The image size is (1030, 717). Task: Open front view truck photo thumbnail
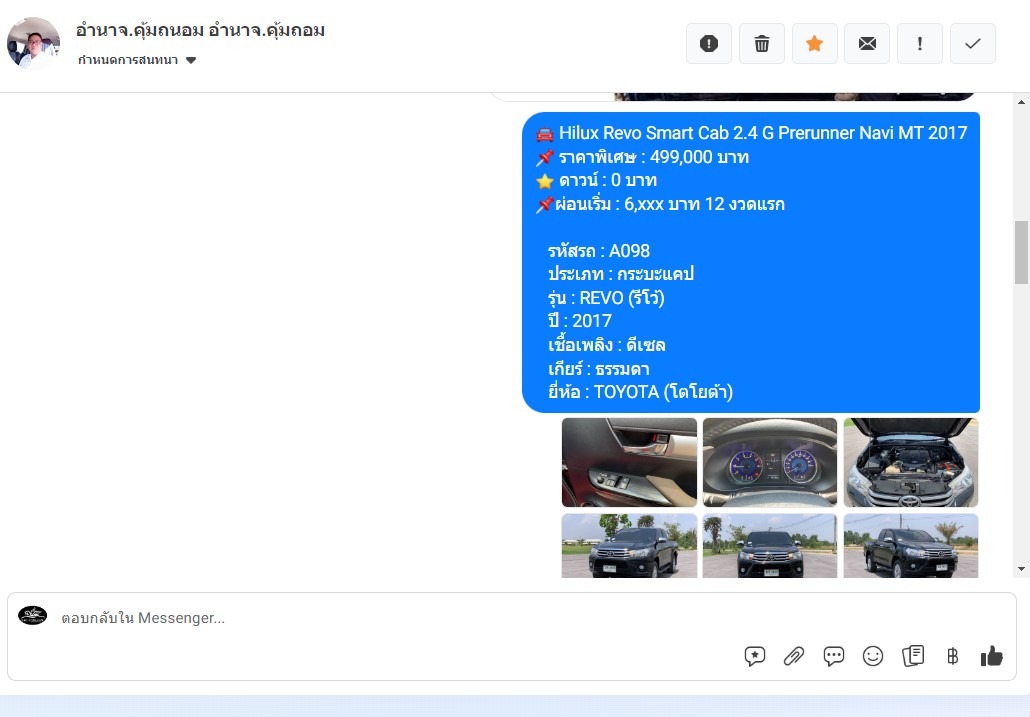tap(770, 546)
